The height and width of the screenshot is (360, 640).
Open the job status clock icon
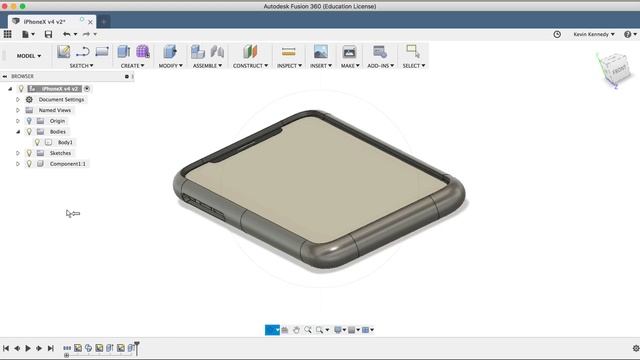(557, 34)
